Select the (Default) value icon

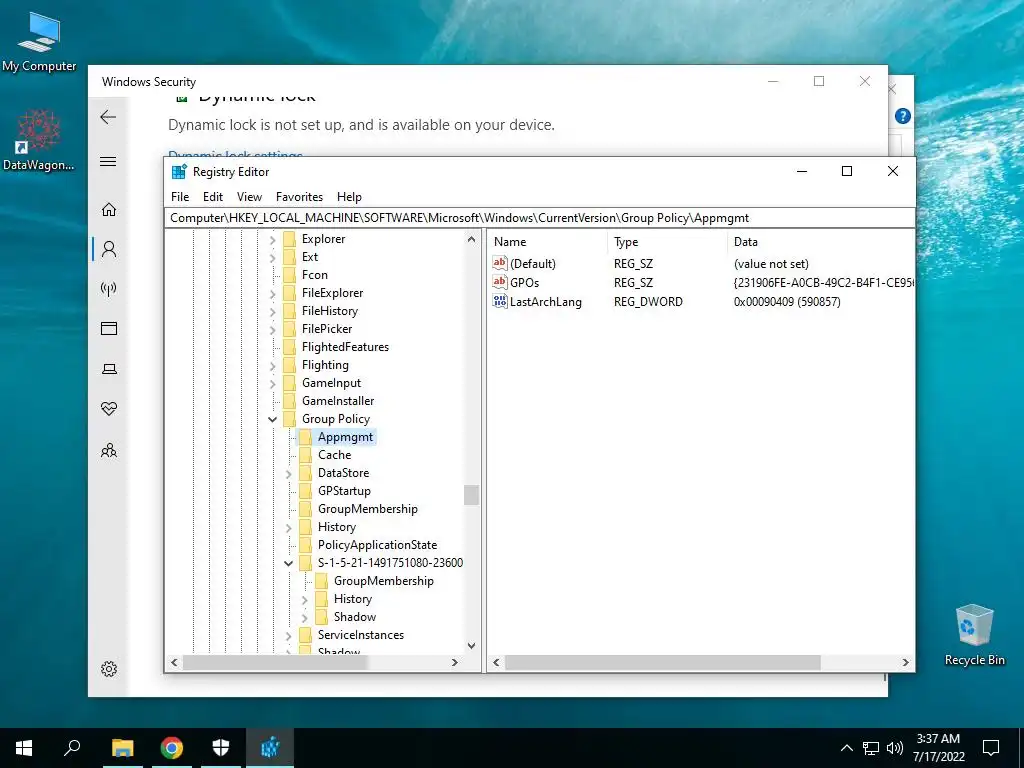coord(500,263)
